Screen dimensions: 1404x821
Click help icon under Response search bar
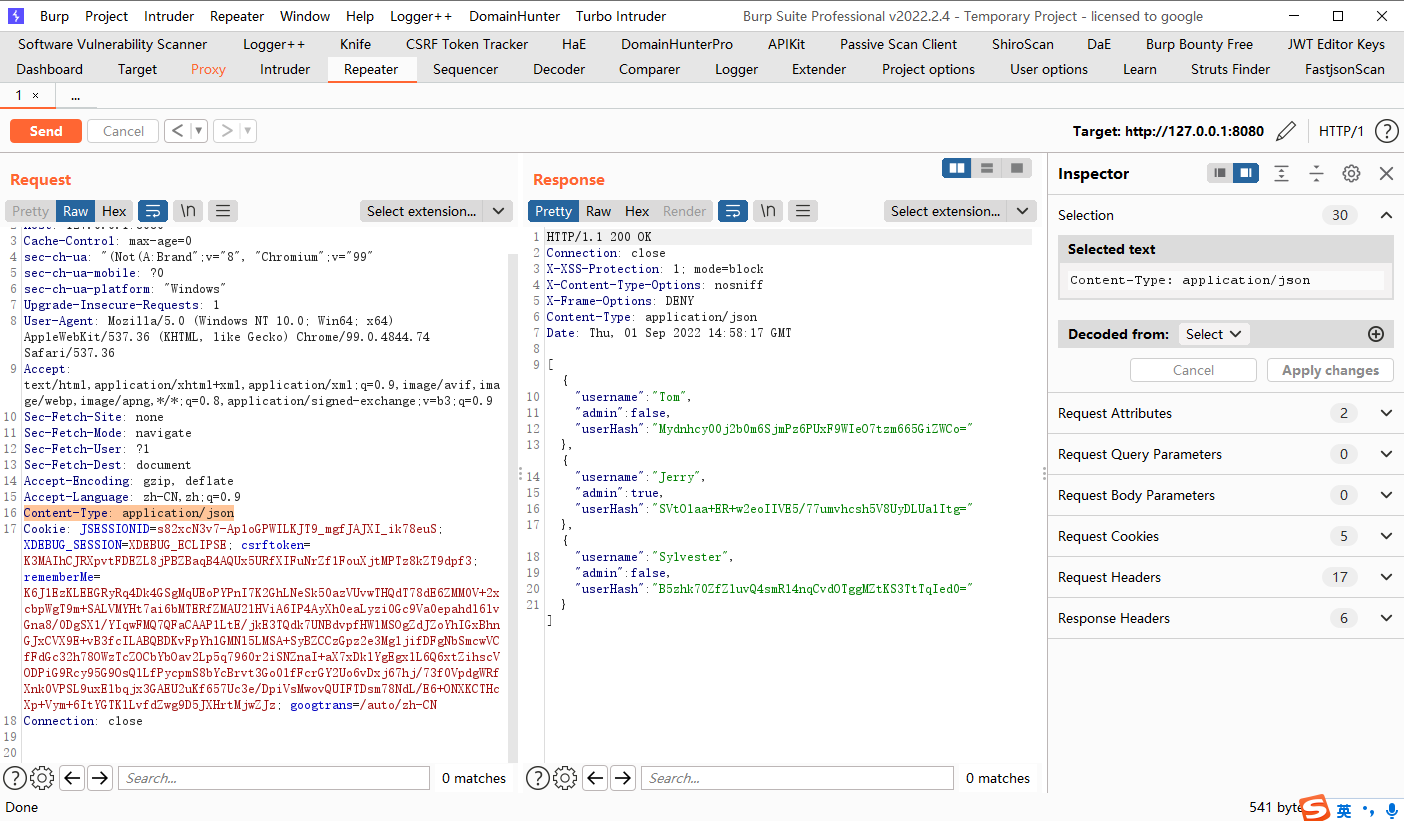538,778
